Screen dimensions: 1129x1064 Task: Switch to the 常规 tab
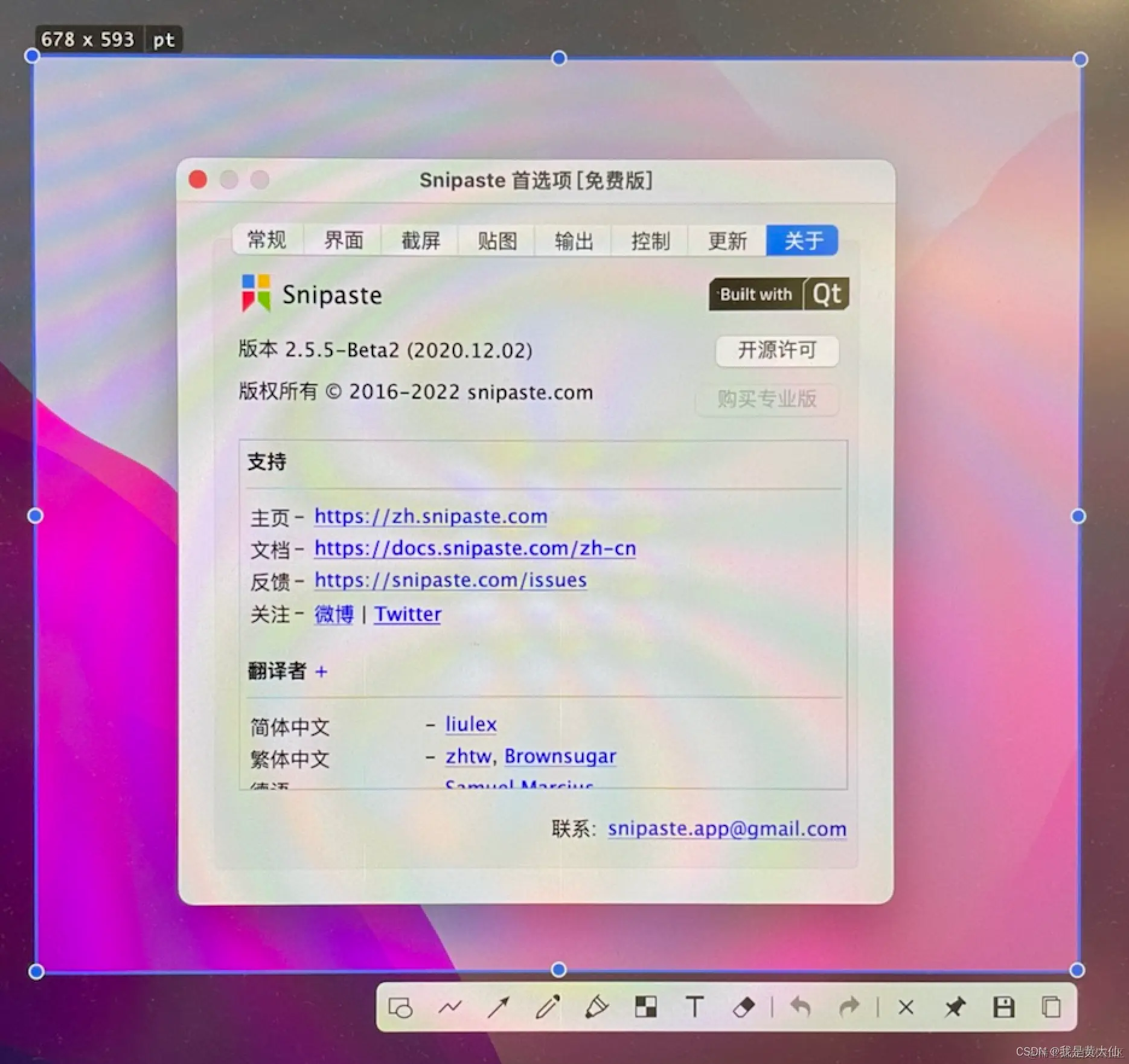tap(268, 240)
